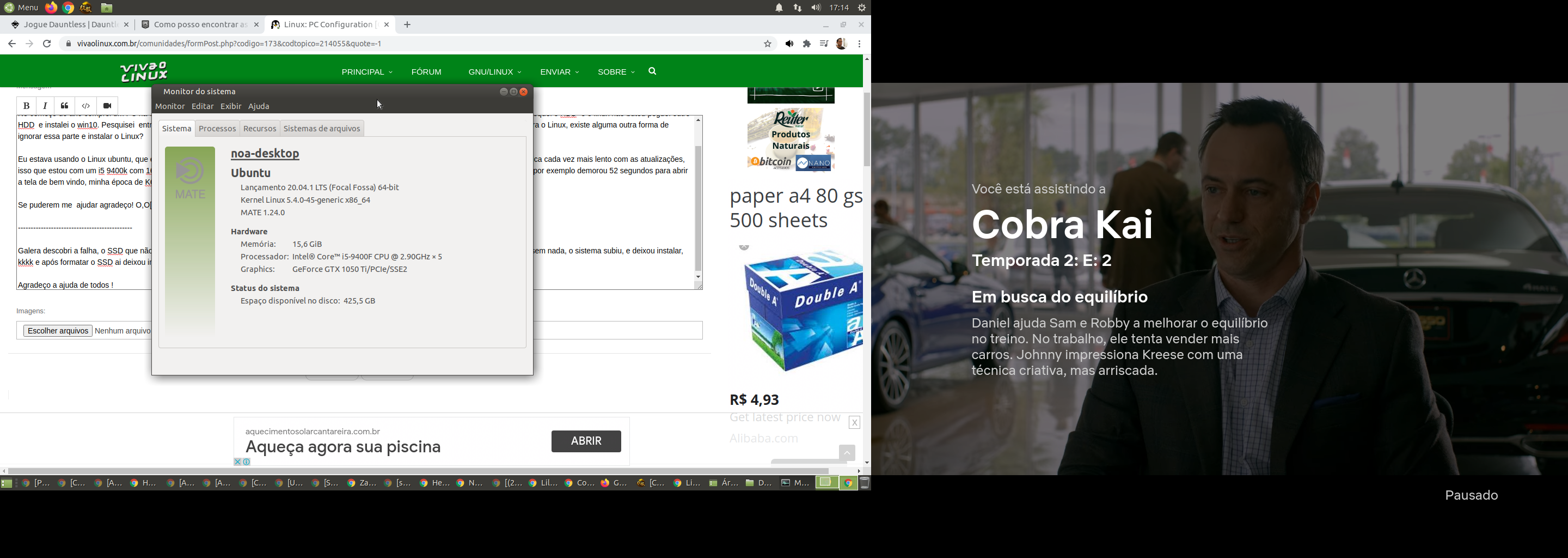Expand the SOBRE navigation dropdown
The image size is (1568, 558).
click(x=616, y=72)
